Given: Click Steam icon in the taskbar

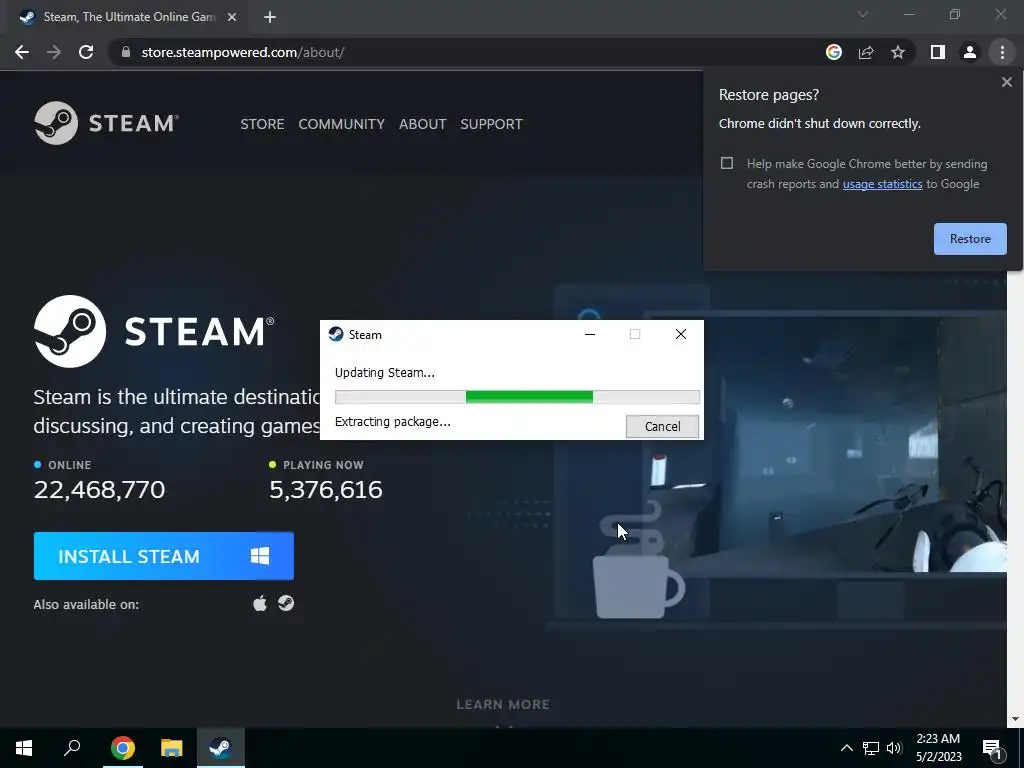Looking at the screenshot, I should click(x=221, y=748).
